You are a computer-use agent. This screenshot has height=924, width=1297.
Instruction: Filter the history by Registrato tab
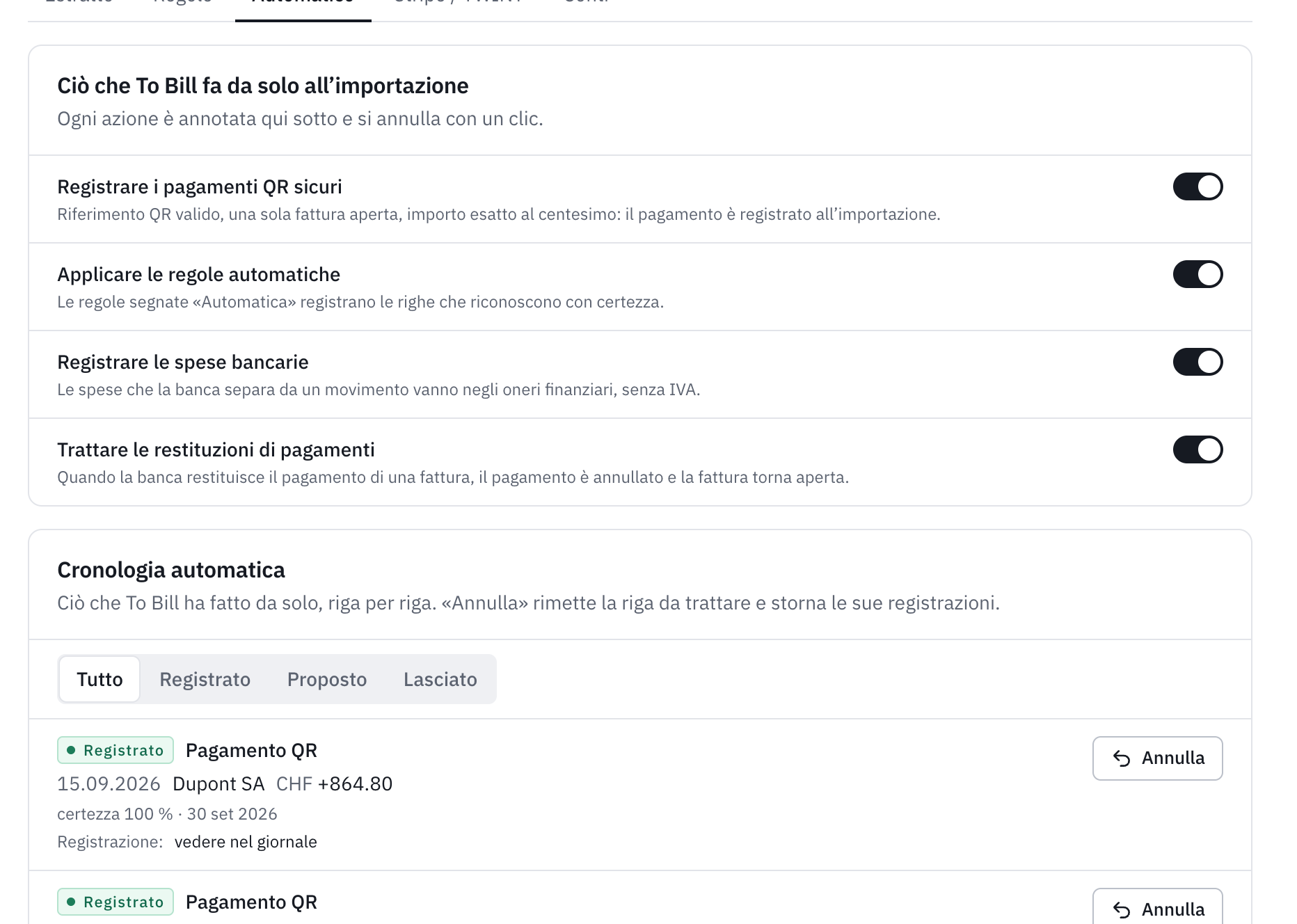(205, 679)
